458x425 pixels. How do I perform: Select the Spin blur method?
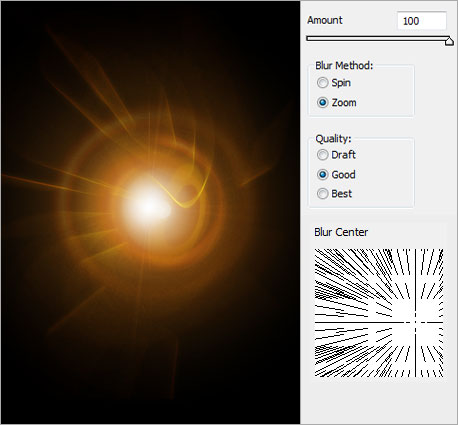pyautogui.click(x=322, y=82)
